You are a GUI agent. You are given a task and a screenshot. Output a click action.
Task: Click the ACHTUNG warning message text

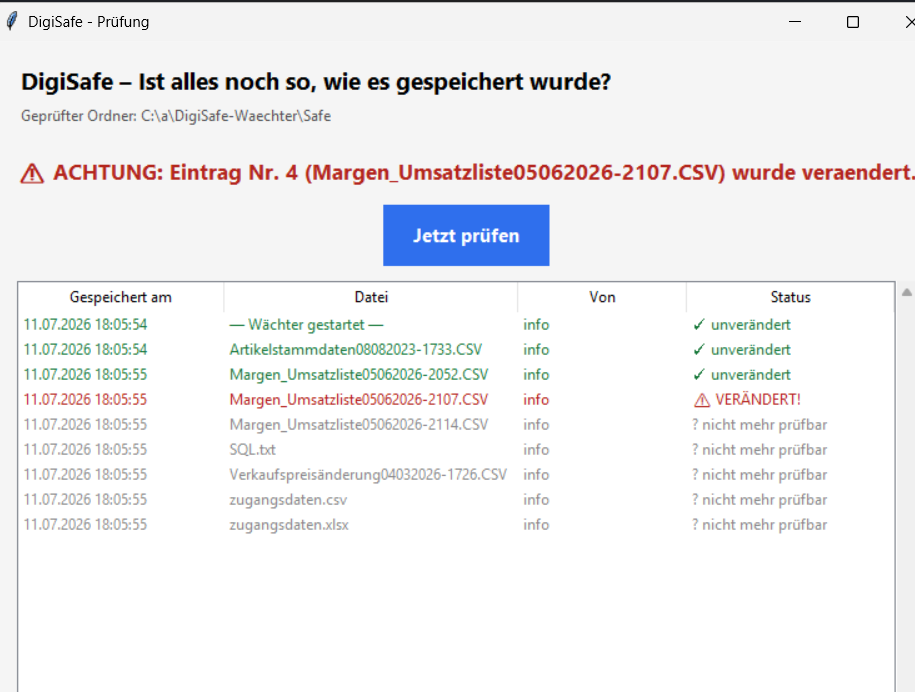[x=484, y=173]
